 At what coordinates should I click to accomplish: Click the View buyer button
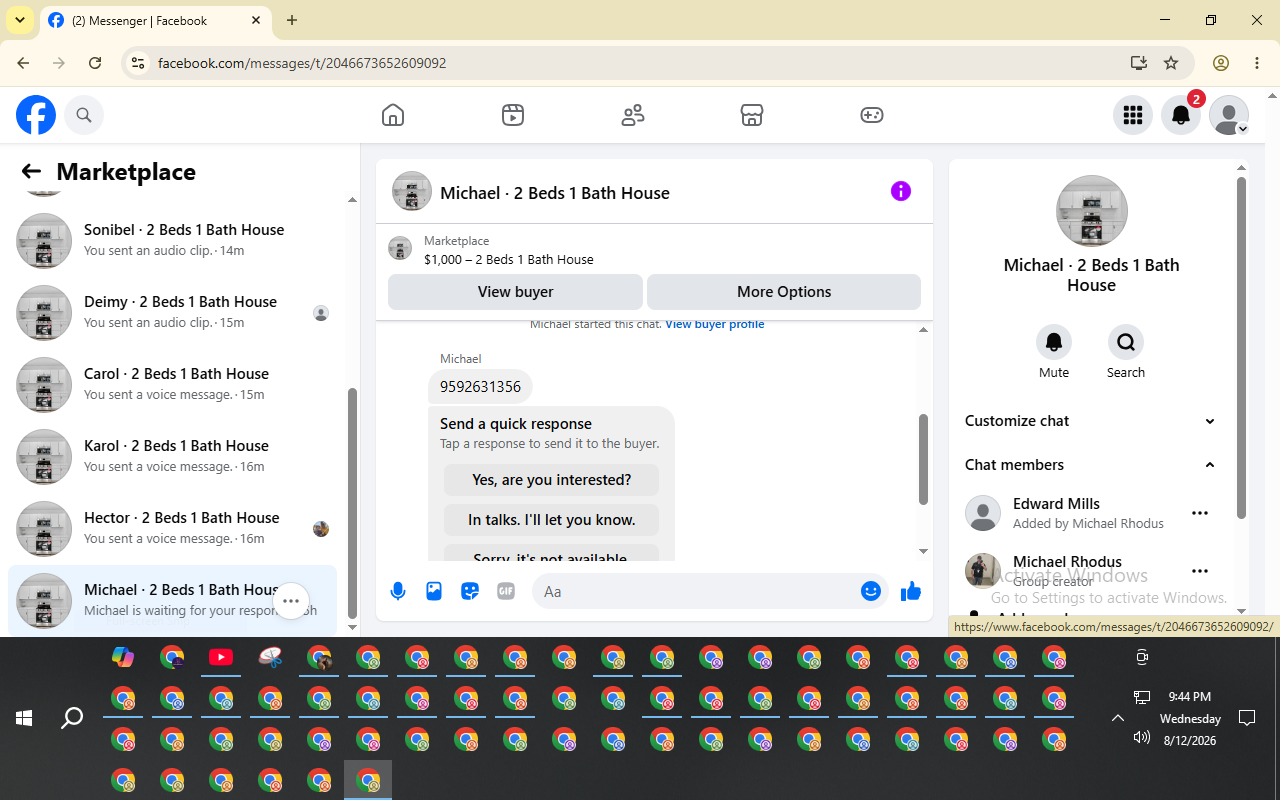coord(515,292)
